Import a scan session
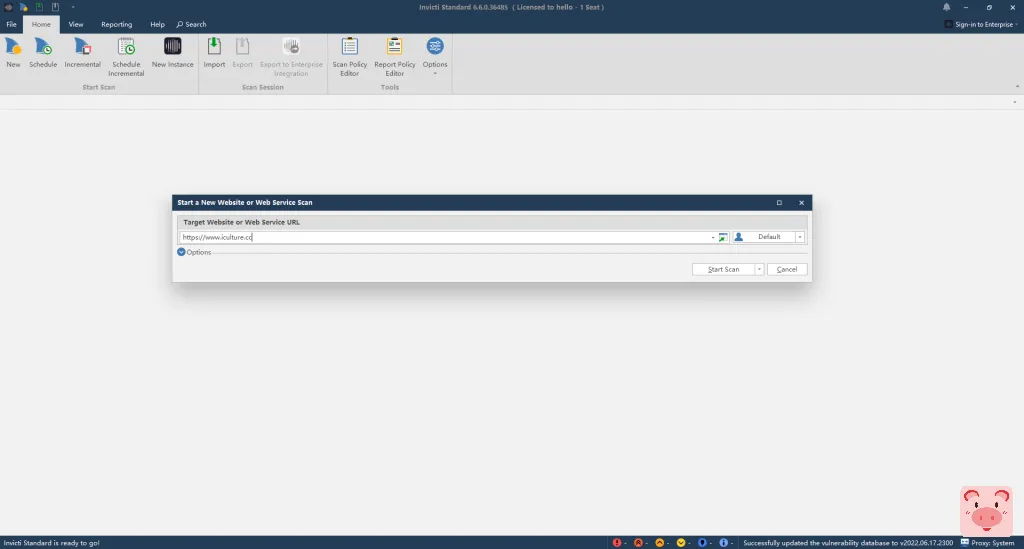 (x=214, y=53)
